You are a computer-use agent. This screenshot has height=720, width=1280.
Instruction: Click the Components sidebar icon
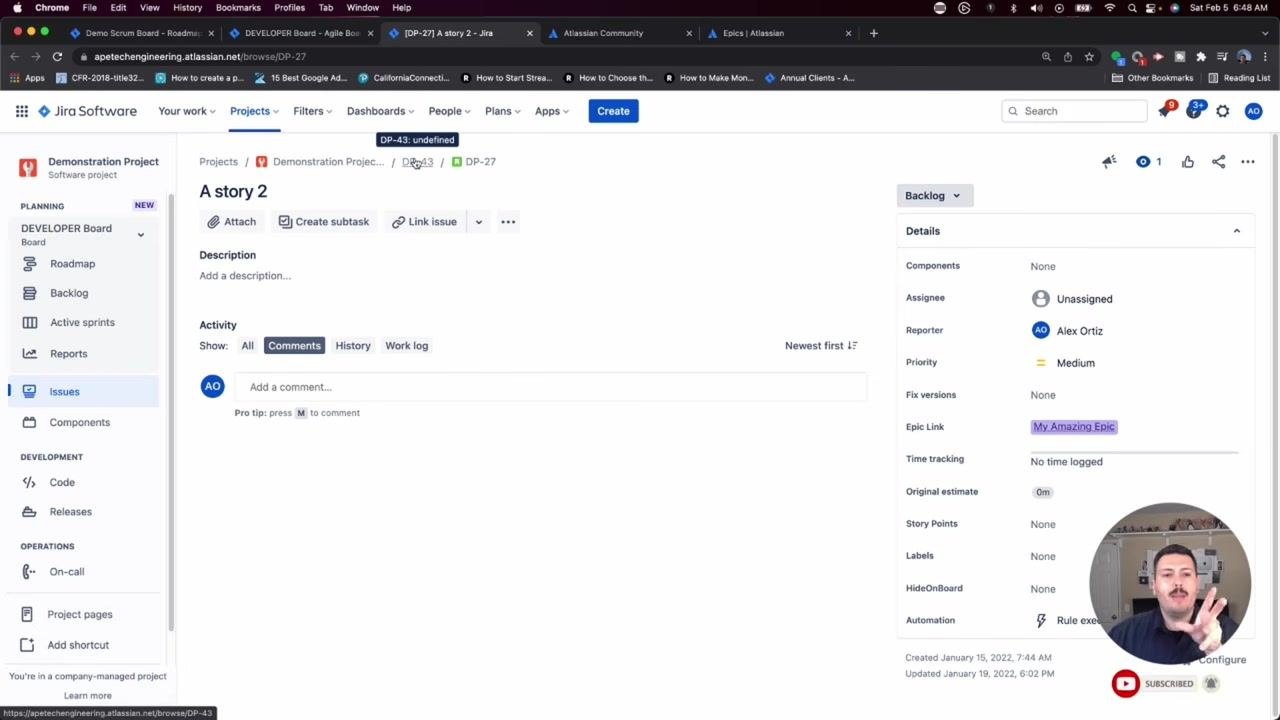click(x=30, y=423)
